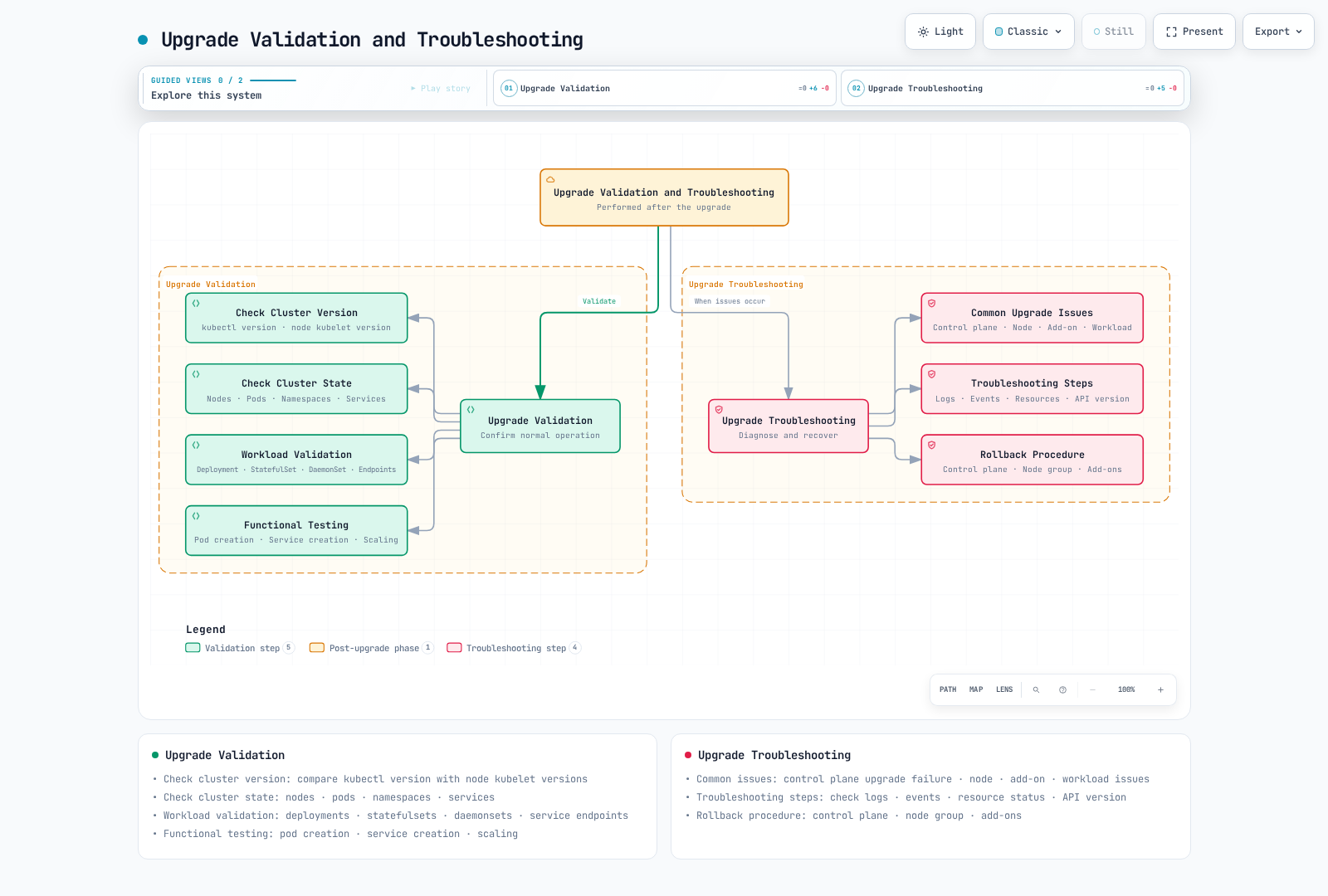This screenshot has width=1328, height=896.
Task: Click the Upgrade Troubleshooting diagnose node
Action: [788, 426]
